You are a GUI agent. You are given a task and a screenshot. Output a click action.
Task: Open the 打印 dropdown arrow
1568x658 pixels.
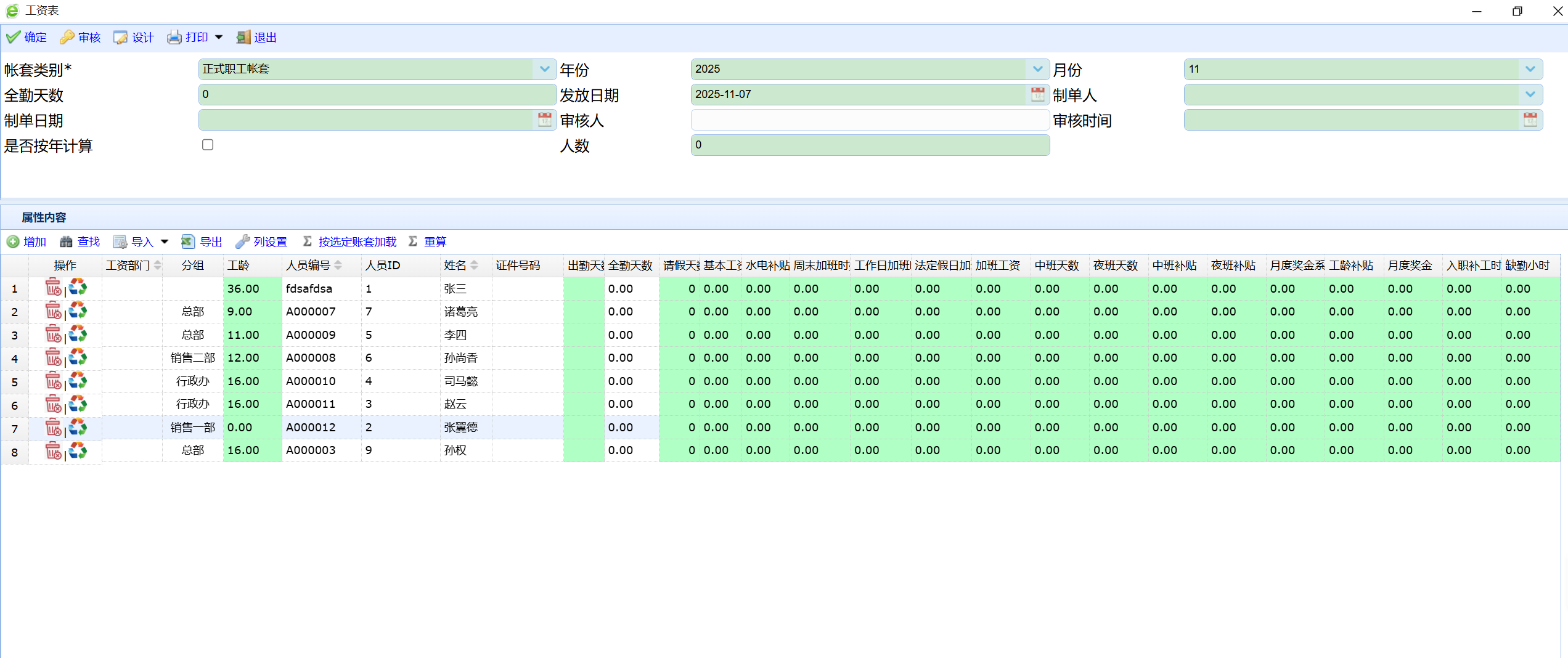coord(219,38)
